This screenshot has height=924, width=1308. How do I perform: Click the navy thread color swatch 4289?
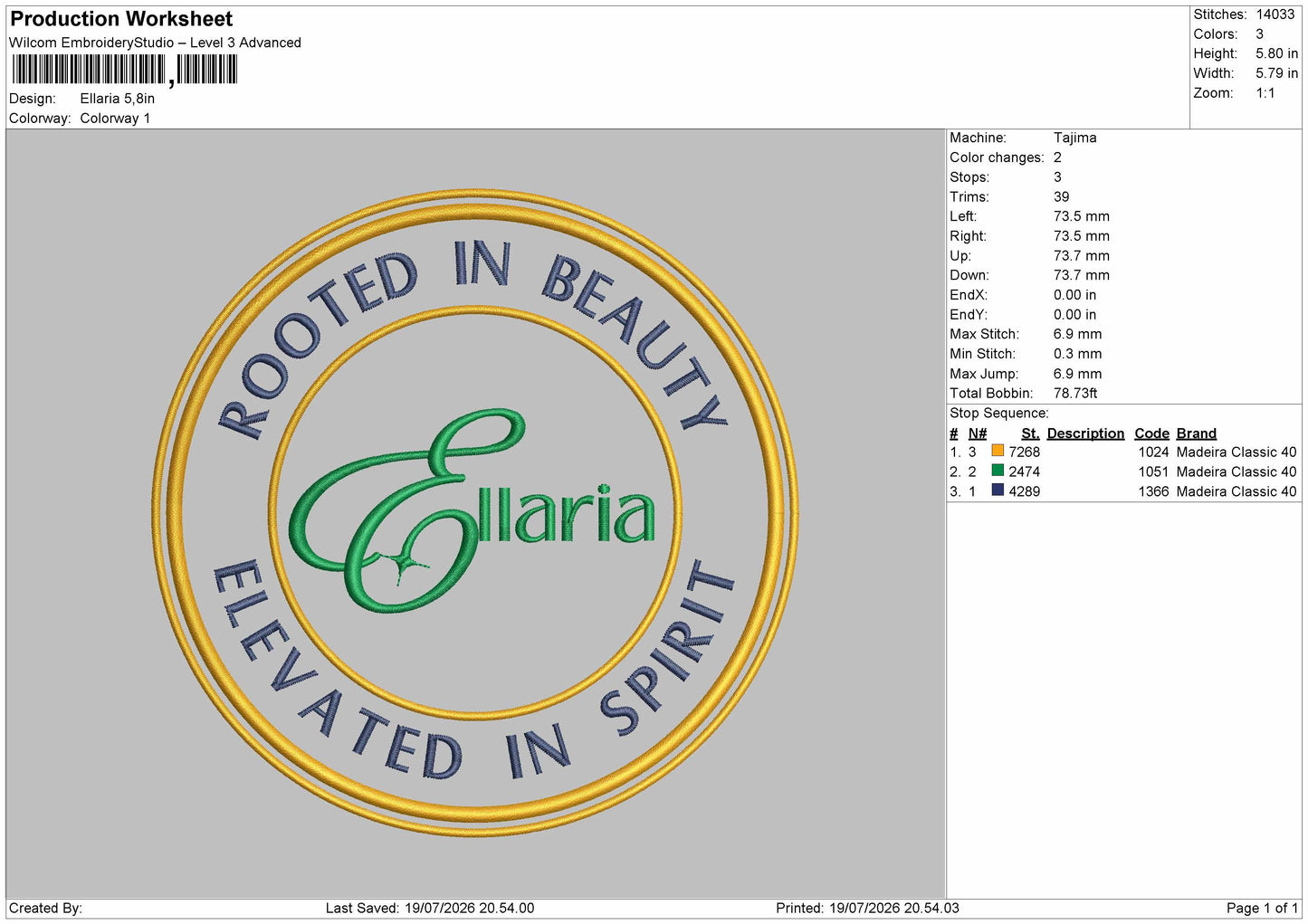pos(998,491)
